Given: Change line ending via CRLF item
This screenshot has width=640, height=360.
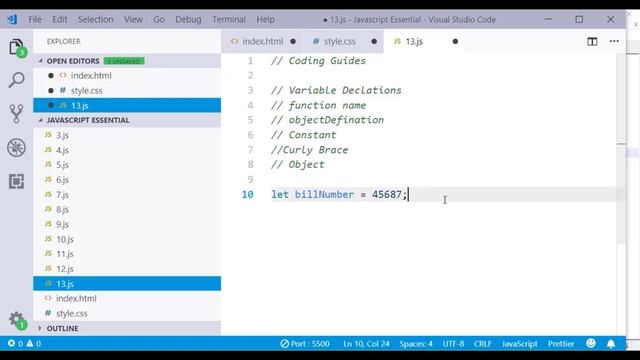Looking at the screenshot, I should coord(483,344).
